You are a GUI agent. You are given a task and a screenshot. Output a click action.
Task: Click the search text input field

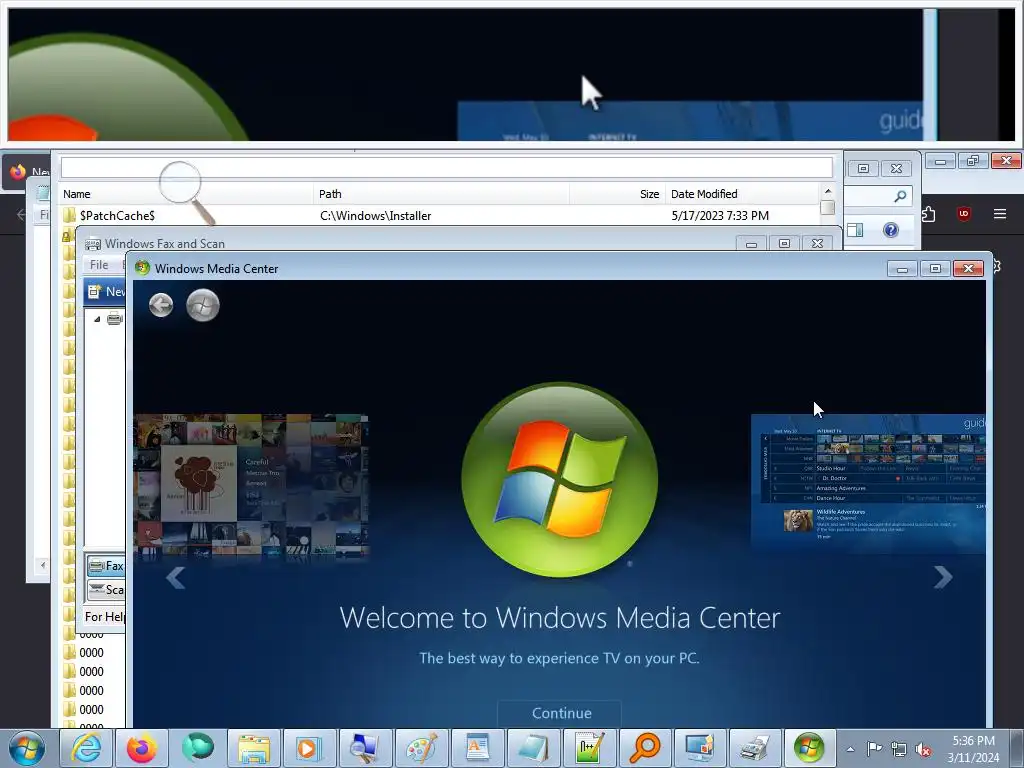(x=447, y=168)
